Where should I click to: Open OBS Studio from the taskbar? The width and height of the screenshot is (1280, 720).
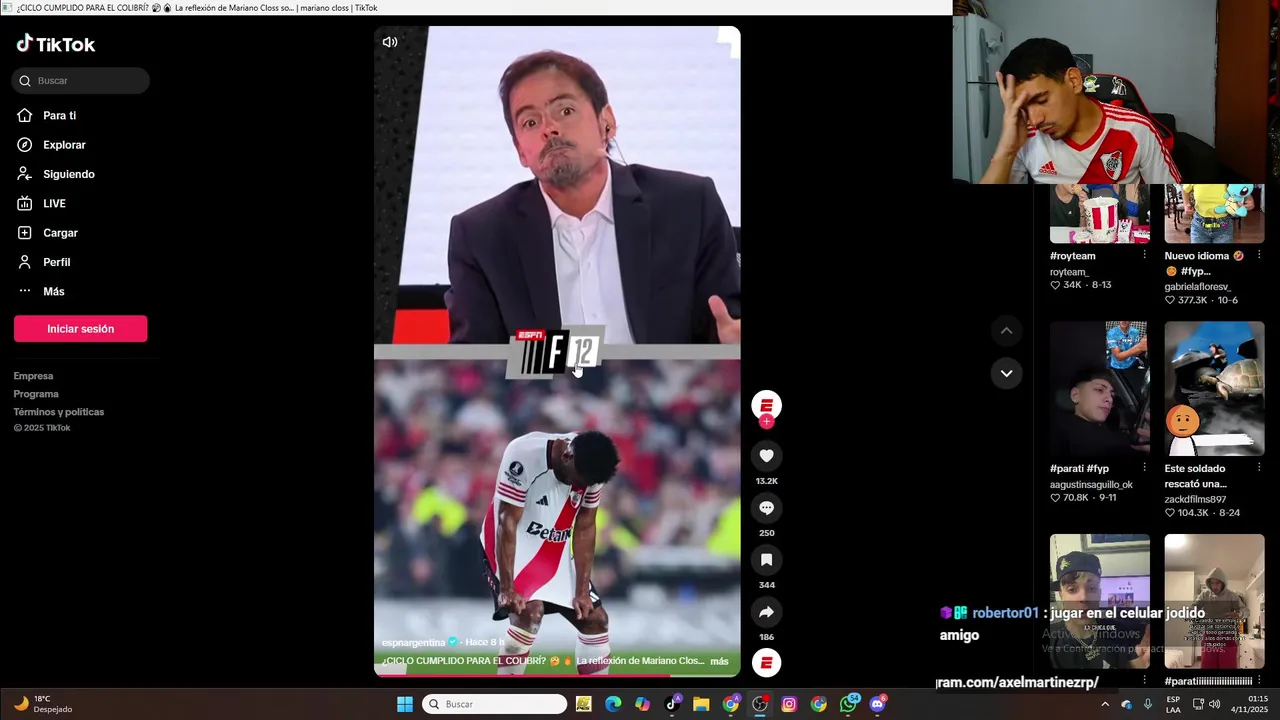(760, 704)
